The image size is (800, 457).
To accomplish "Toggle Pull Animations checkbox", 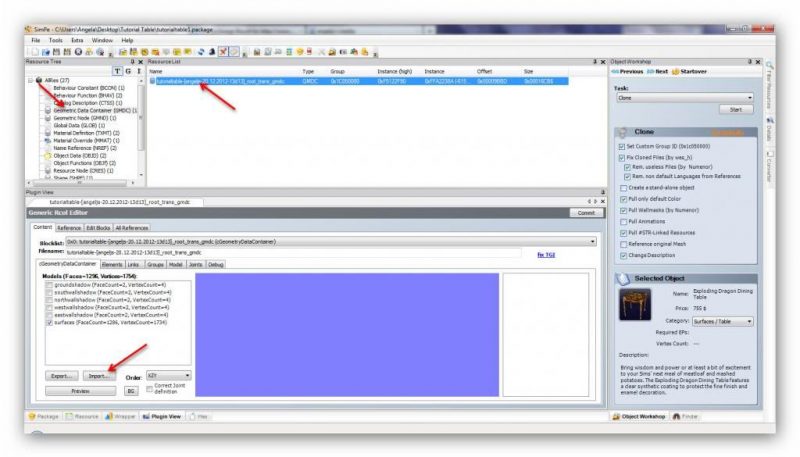I will coord(622,221).
